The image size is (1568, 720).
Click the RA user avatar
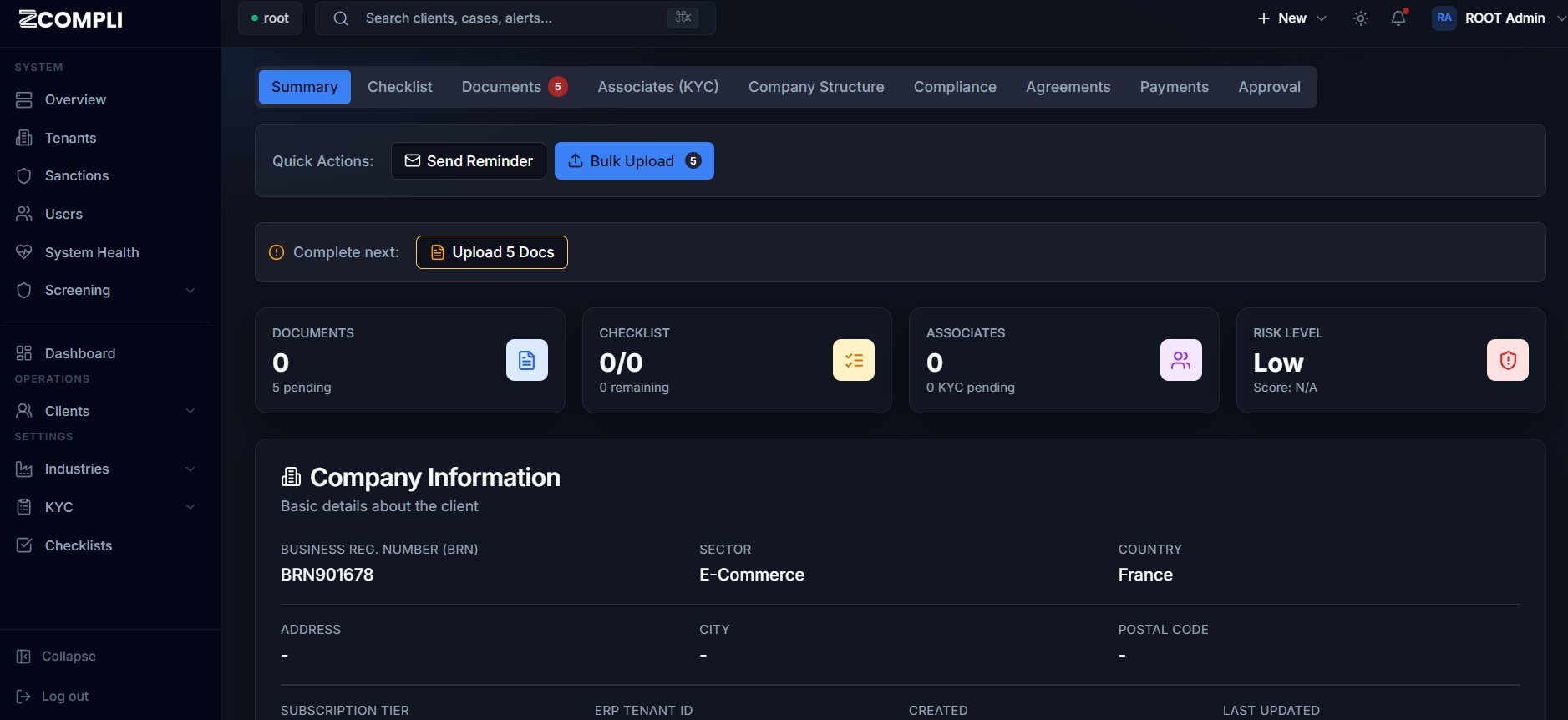[x=1444, y=18]
